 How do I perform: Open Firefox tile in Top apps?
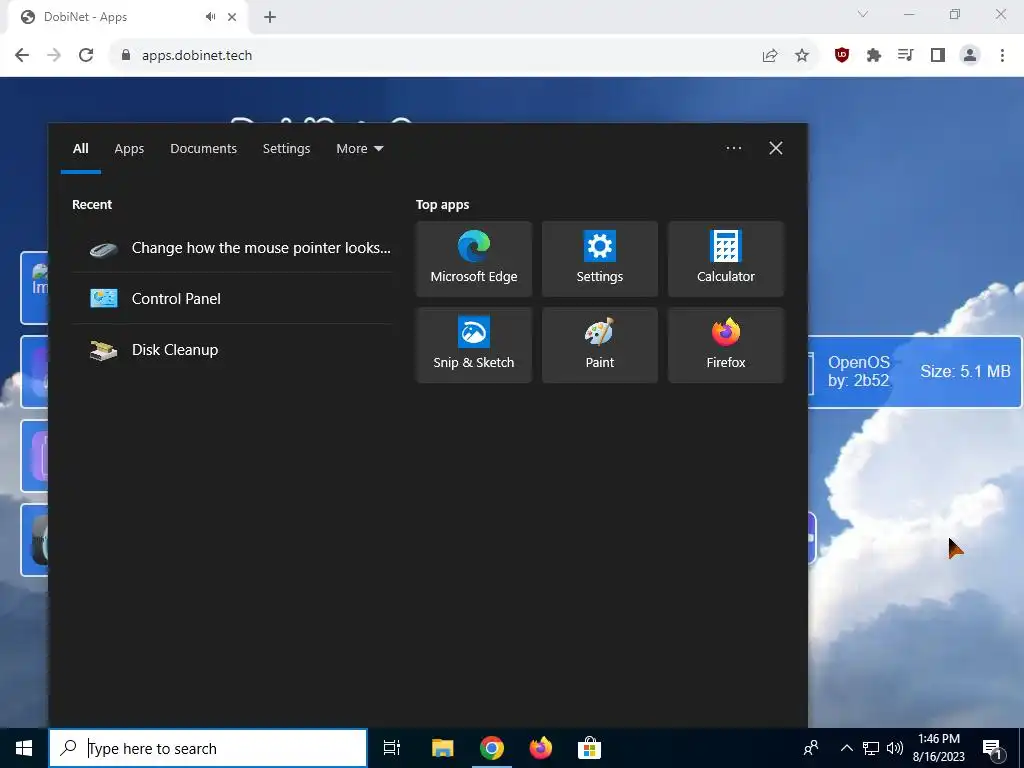tap(726, 345)
